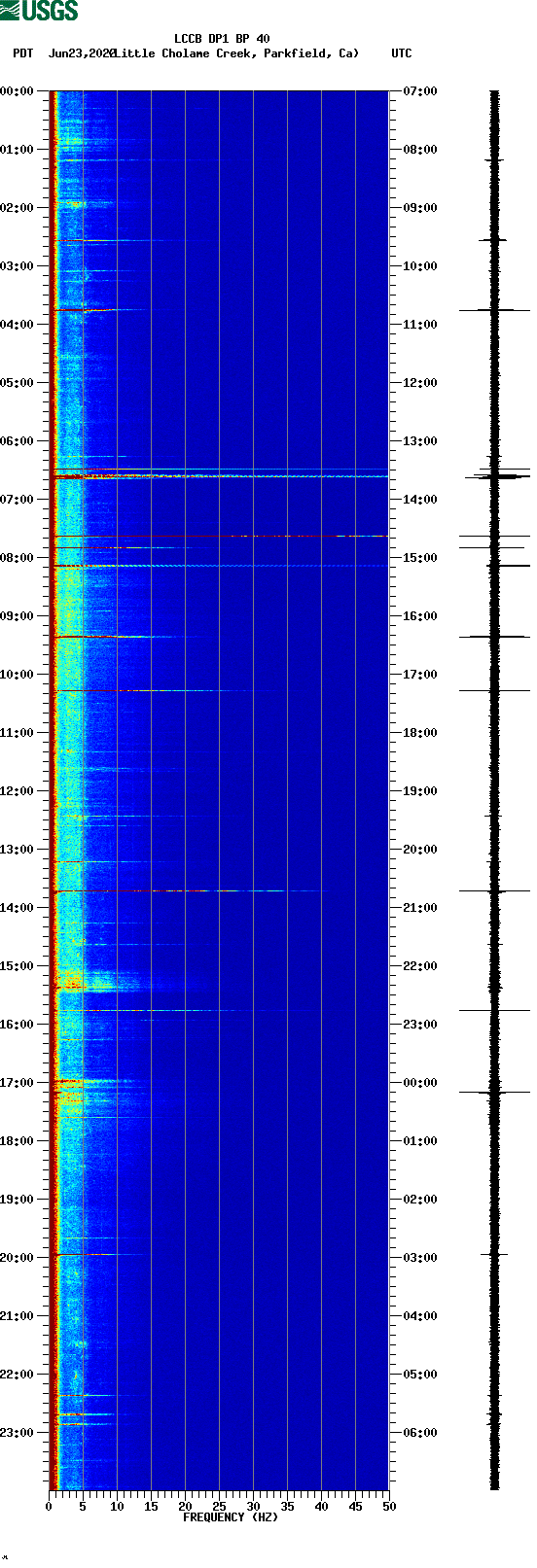Click the 'FREQUENCY (HZ)' axis title
Screen dimensions: 537x1568
pos(231,1517)
